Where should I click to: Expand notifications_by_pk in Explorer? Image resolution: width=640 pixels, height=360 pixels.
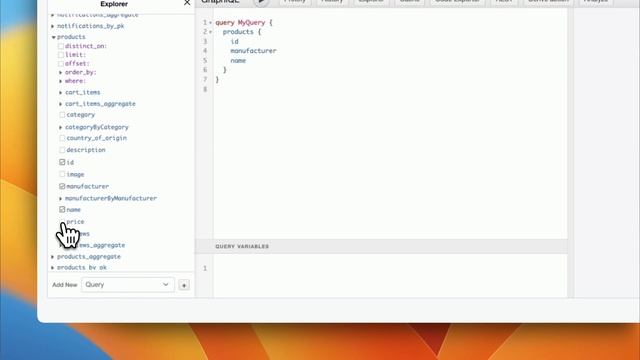[x=53, y=26]
